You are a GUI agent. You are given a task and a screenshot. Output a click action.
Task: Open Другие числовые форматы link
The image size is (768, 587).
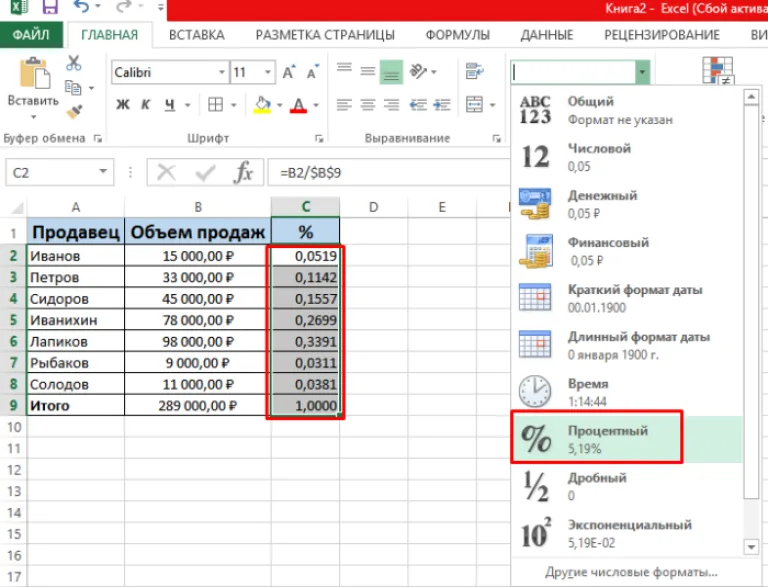click(x=631, y=572)
